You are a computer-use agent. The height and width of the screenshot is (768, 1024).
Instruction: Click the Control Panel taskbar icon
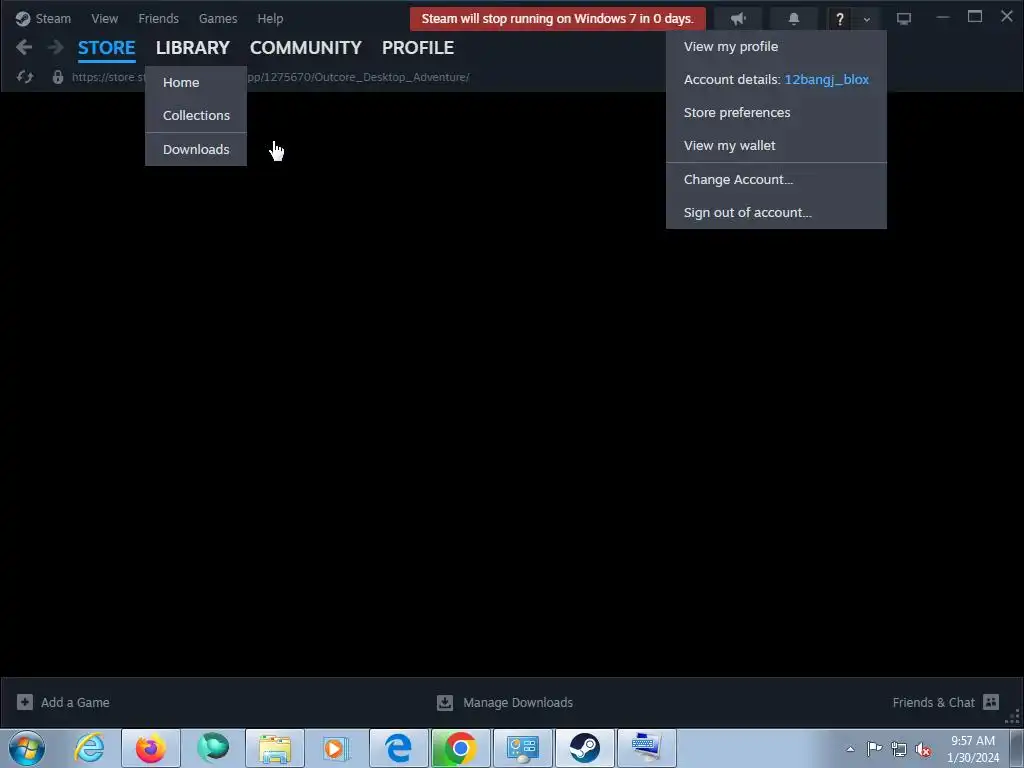tap(522, 748)
